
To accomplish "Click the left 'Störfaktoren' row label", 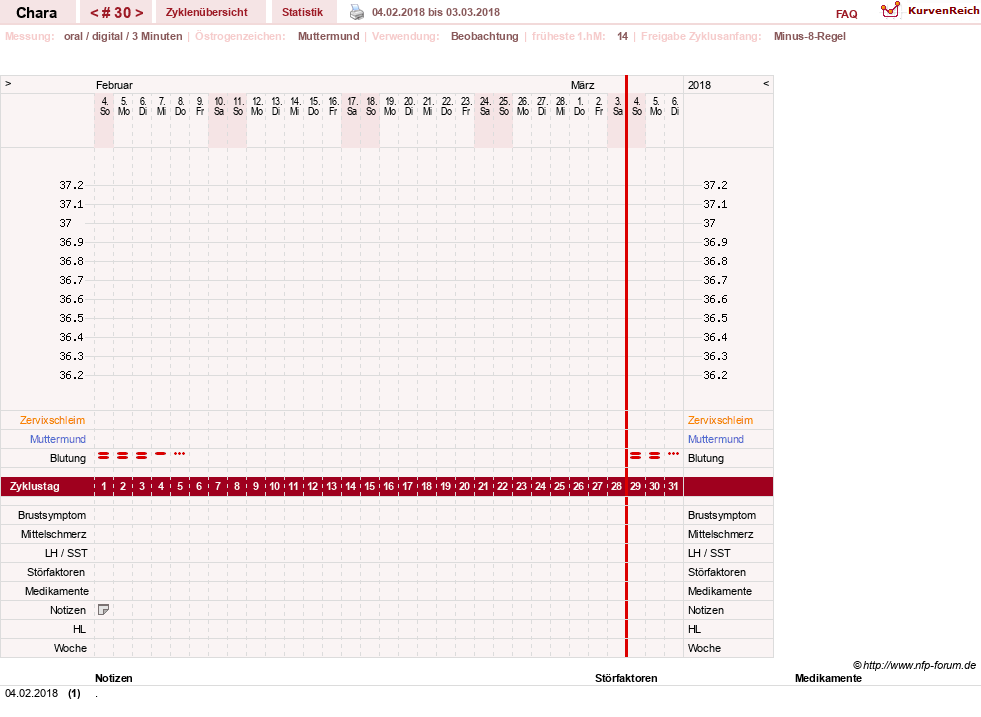I will (x=56, y=572).
